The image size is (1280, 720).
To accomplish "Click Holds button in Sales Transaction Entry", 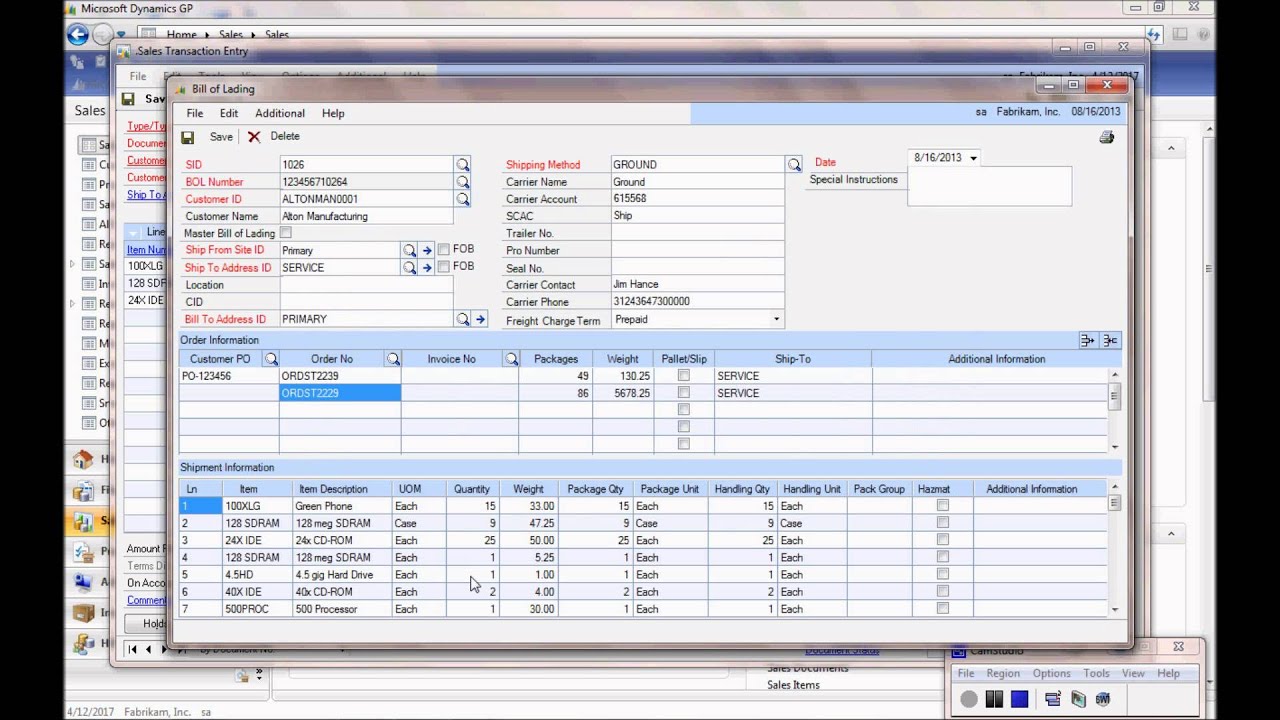I will [x=147, y=623].
